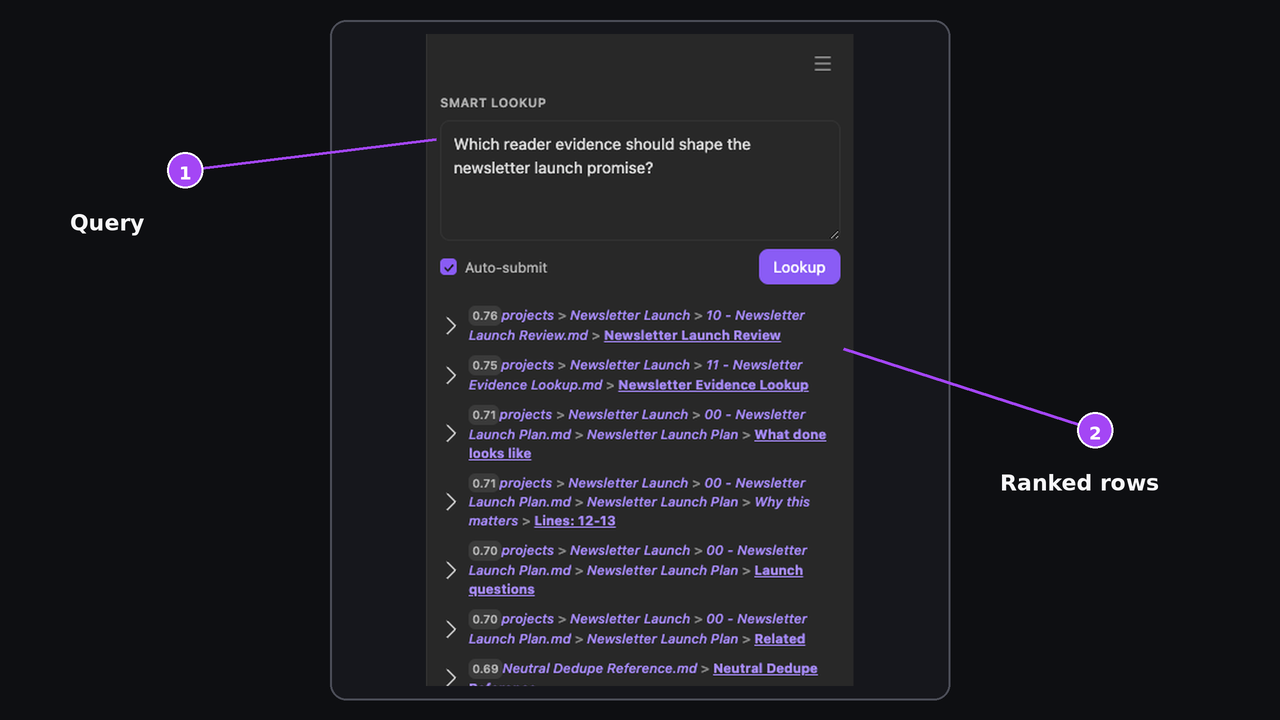Screen dimensions: 1280x720
Task: Open the hamburger menu icon
Action: click(822, 64)
